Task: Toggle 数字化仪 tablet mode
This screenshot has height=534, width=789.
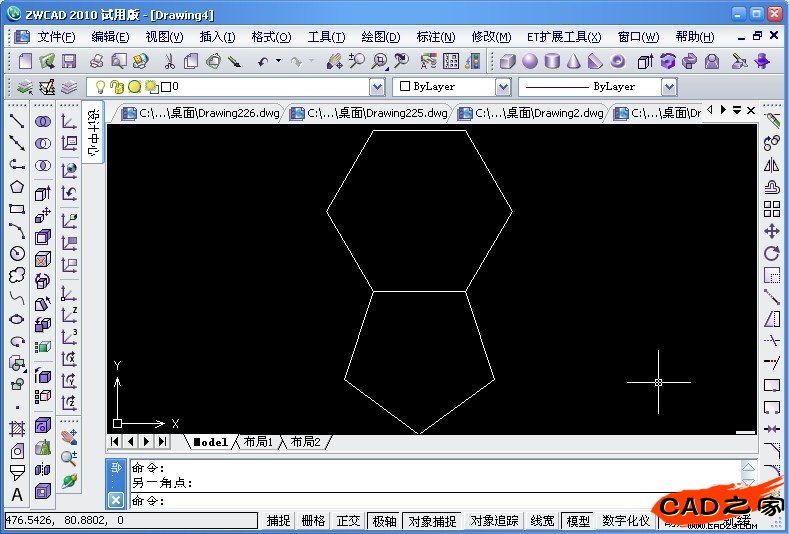Action: (626, 520)
